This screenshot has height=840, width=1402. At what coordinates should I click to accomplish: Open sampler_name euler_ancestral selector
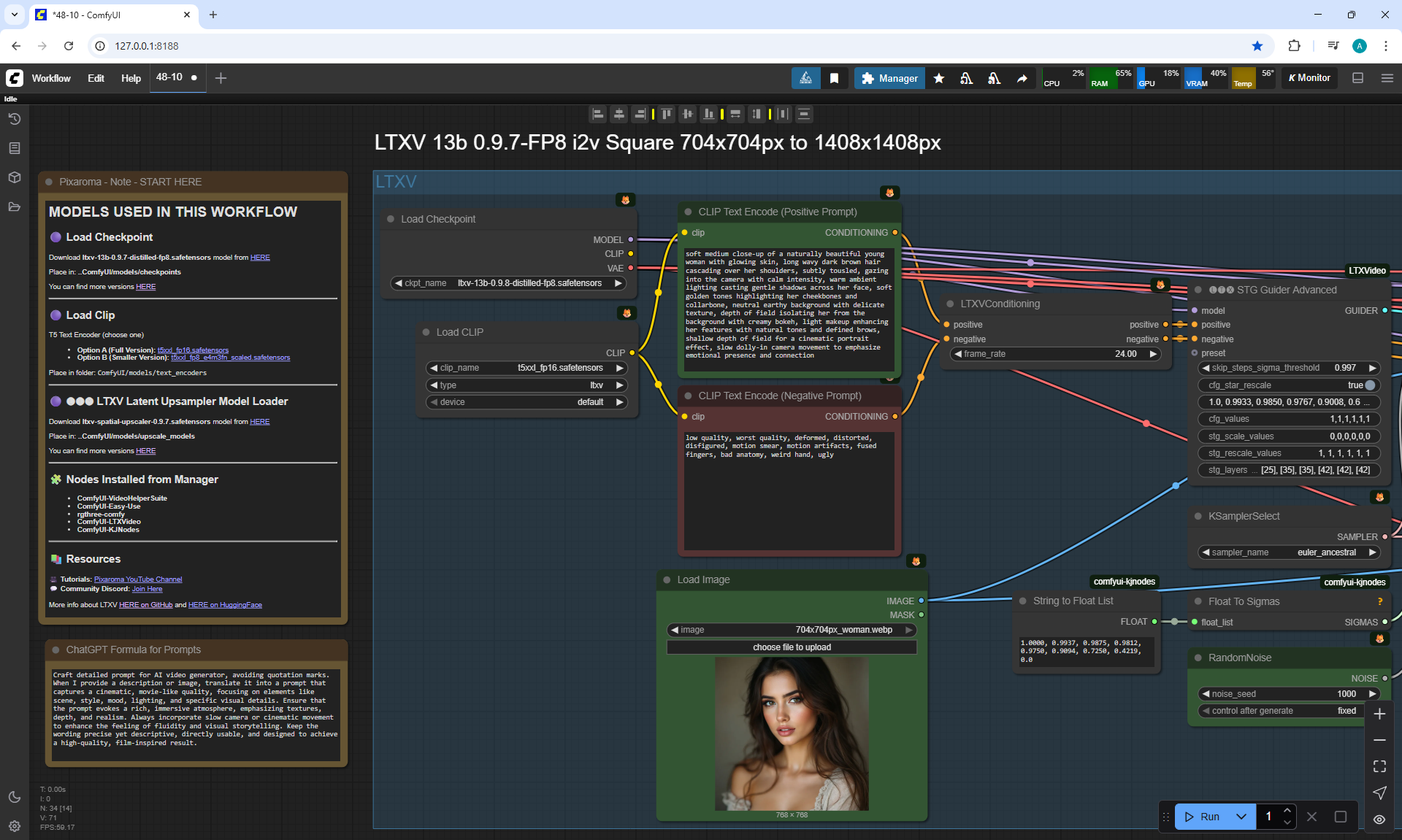1290,552
